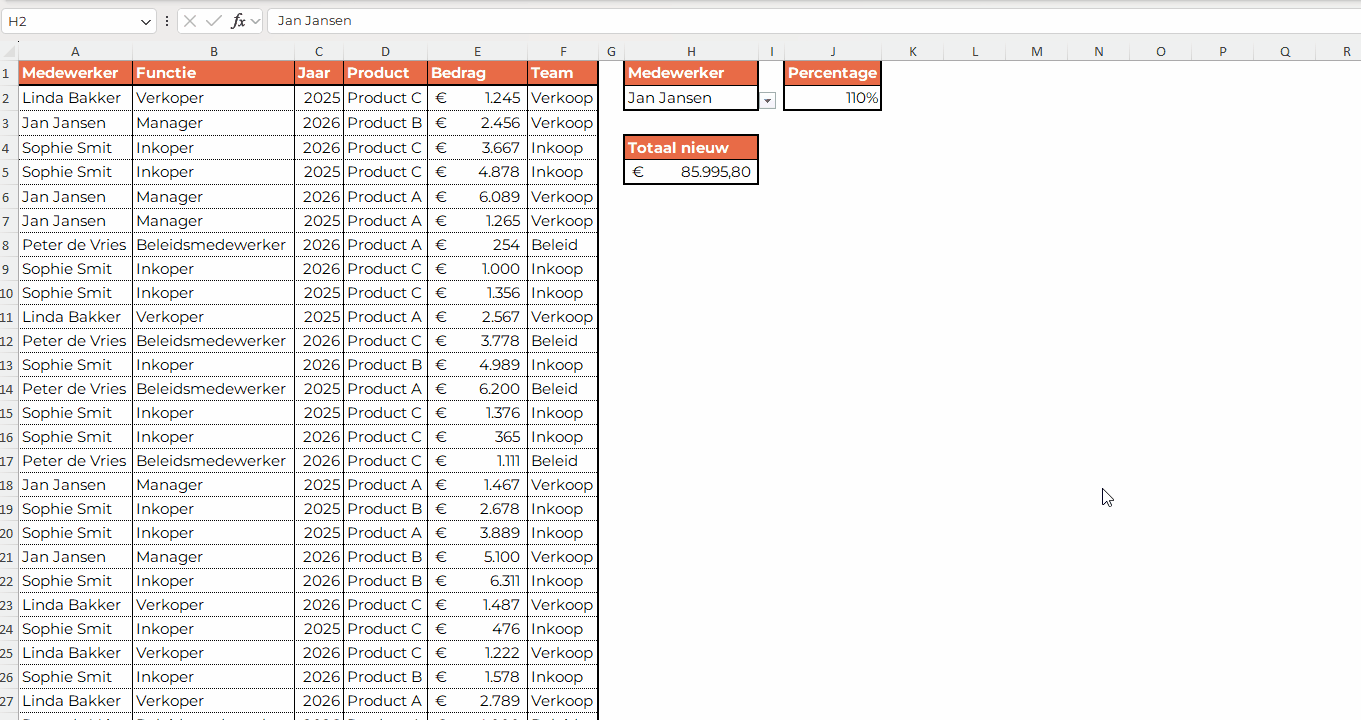Click the Select All corner above row 1
This screenshot has height=720, width=1361.
8,51
